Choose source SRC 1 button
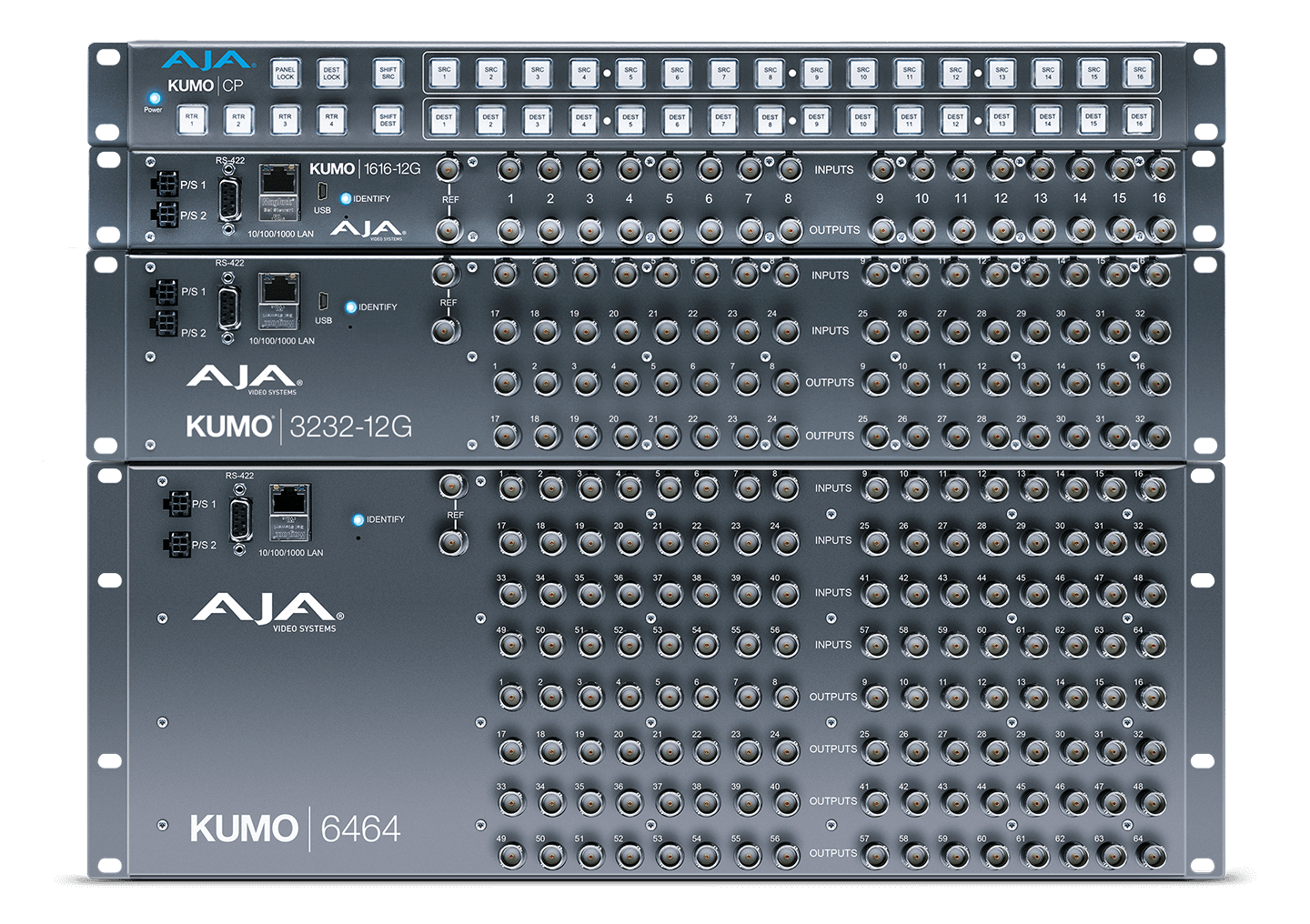The image size is (1310, 924). point(444,73)
